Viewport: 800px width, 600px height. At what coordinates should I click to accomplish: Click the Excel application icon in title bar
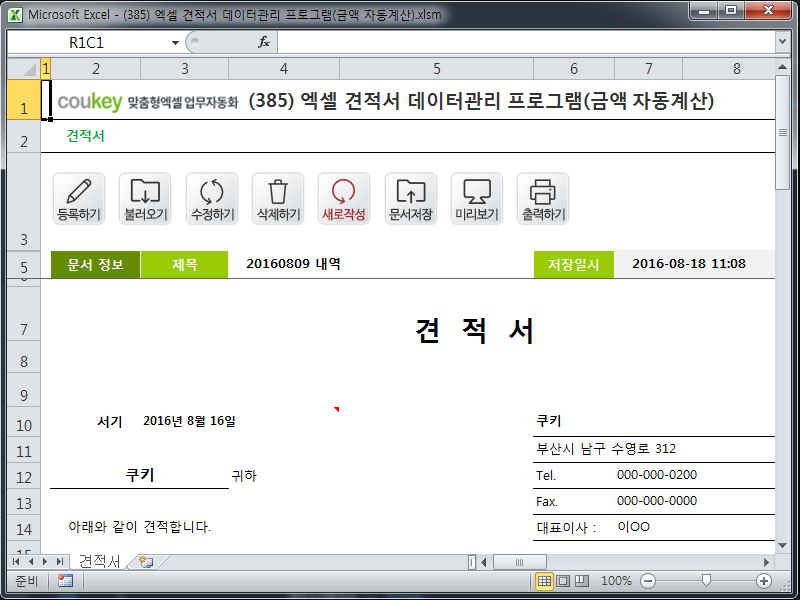click(15, 15)
